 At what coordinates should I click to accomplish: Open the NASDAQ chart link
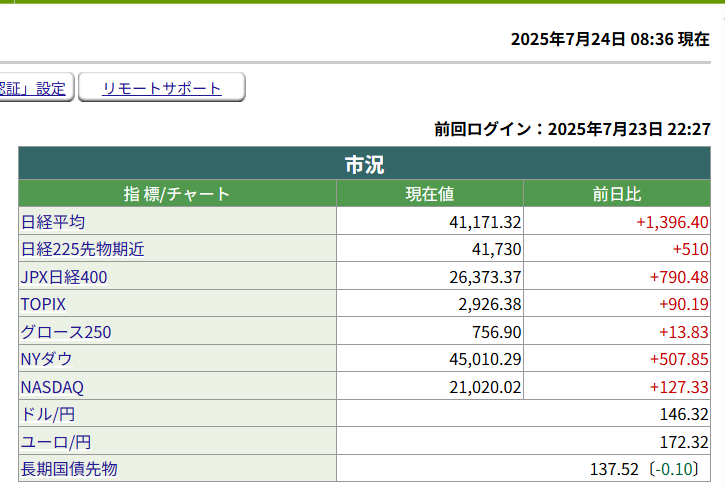point(52,387)
